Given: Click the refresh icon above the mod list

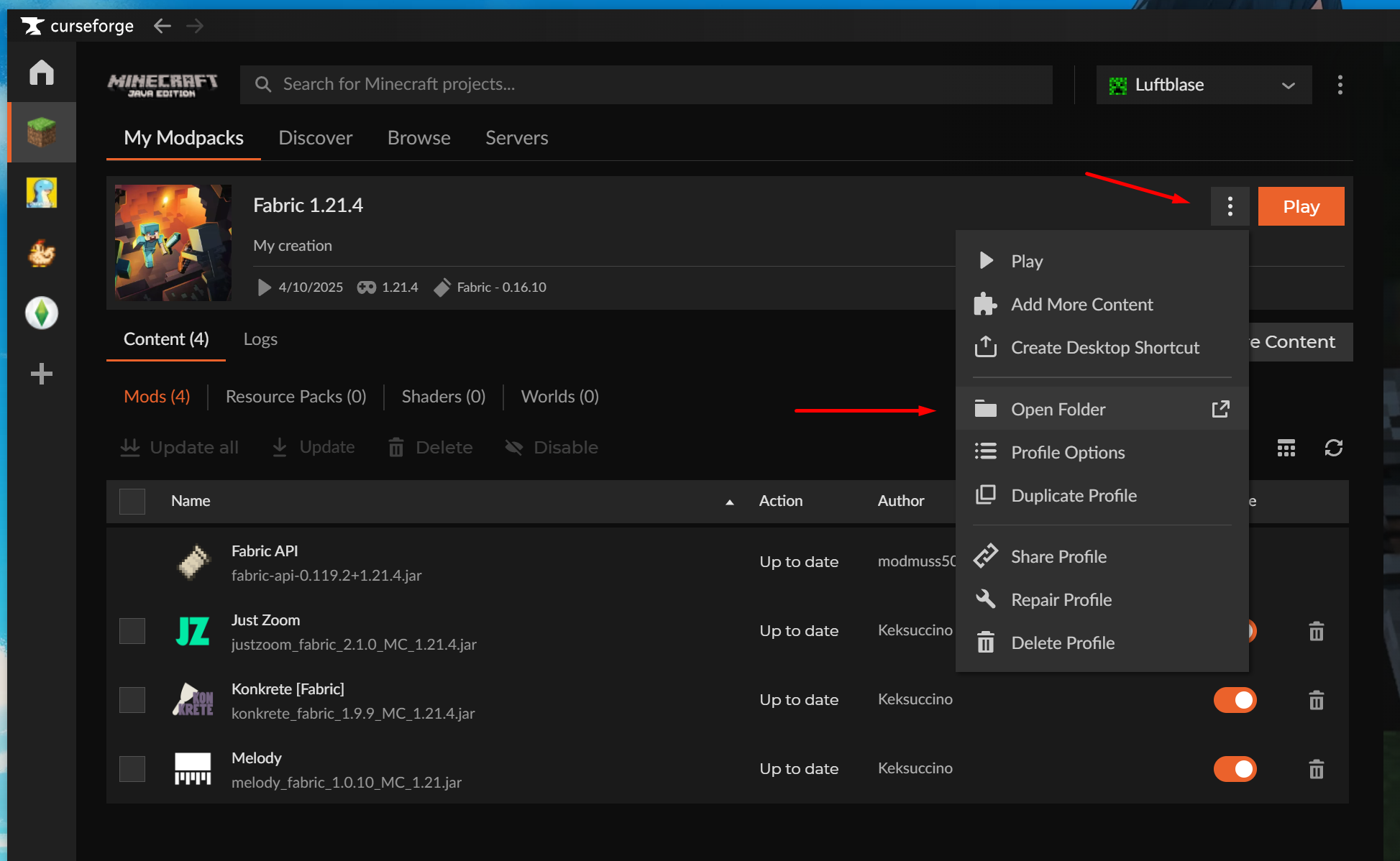Looking at the screenshot, I should 1333,448.
